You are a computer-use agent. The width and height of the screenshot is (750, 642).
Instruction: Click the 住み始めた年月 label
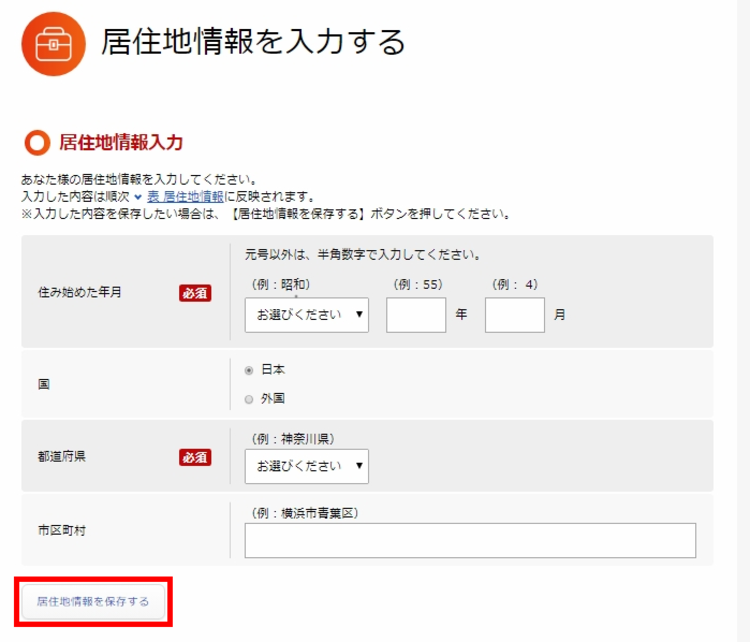click(x=79, y=292)
